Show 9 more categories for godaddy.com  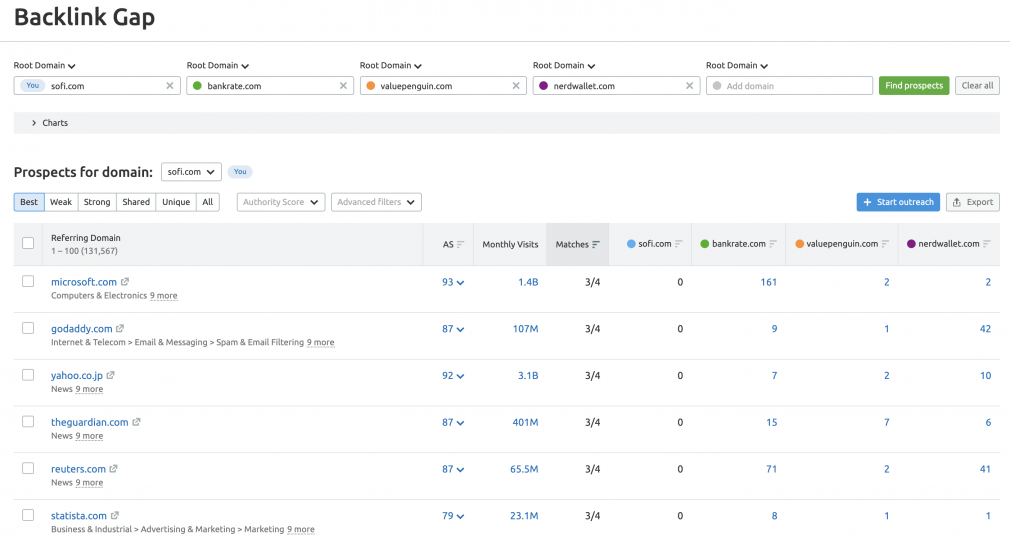(x=320, y=343)
